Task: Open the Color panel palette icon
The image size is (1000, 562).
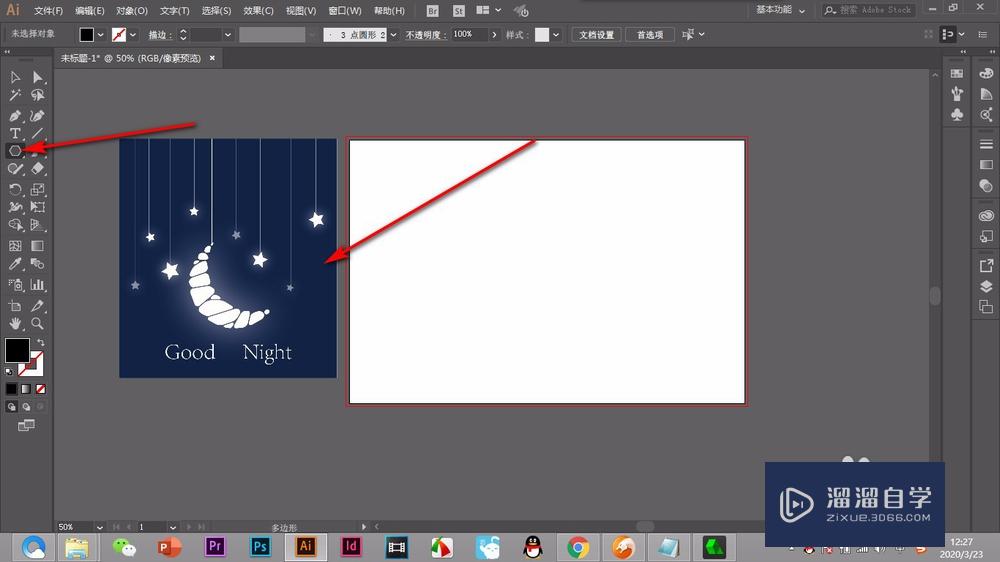Action: point(986,73)
